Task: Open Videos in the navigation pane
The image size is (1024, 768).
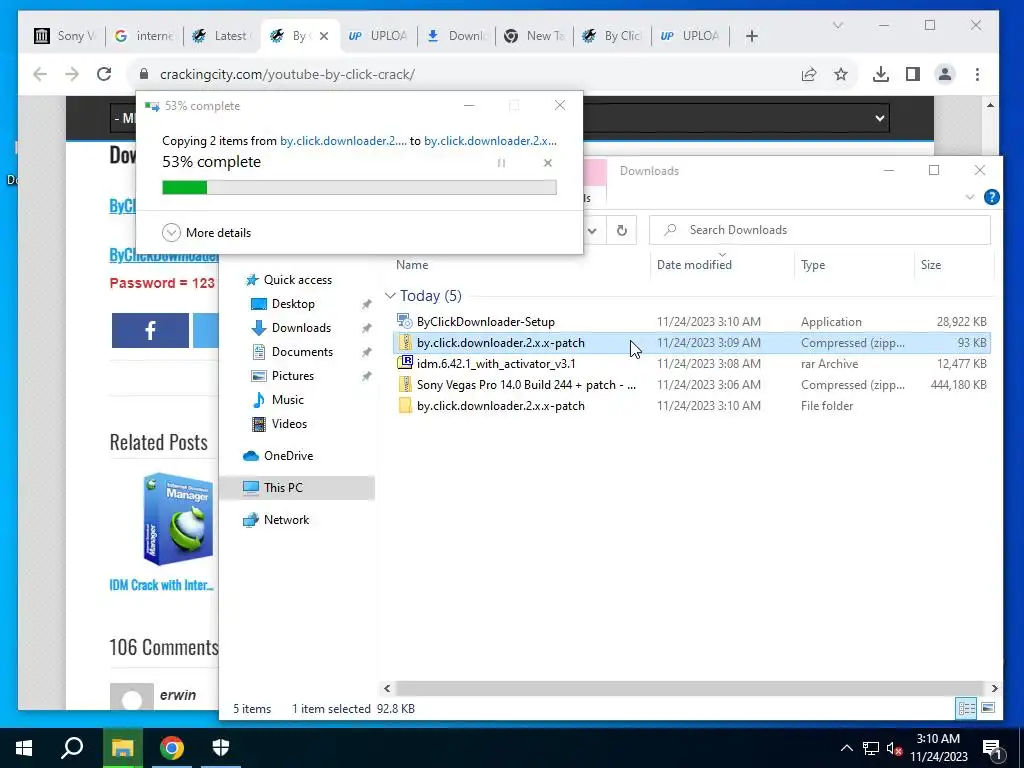Action: tap(289, 424)
